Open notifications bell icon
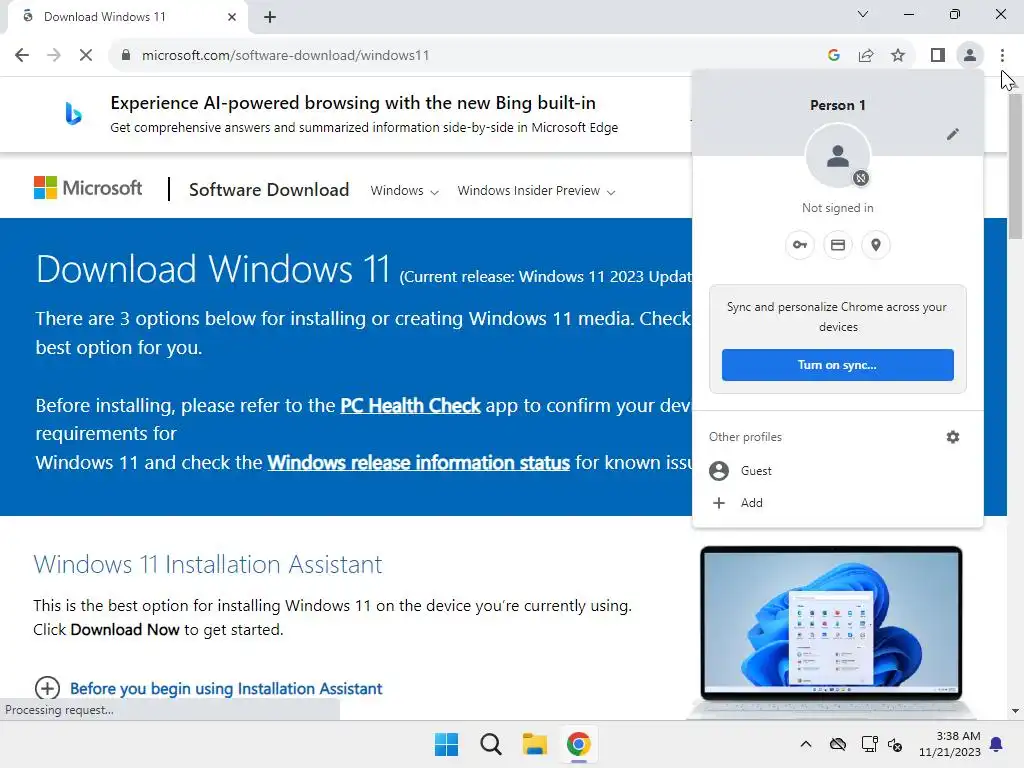The height and width of the screenshot is (768, 1024). pos(997,744)
